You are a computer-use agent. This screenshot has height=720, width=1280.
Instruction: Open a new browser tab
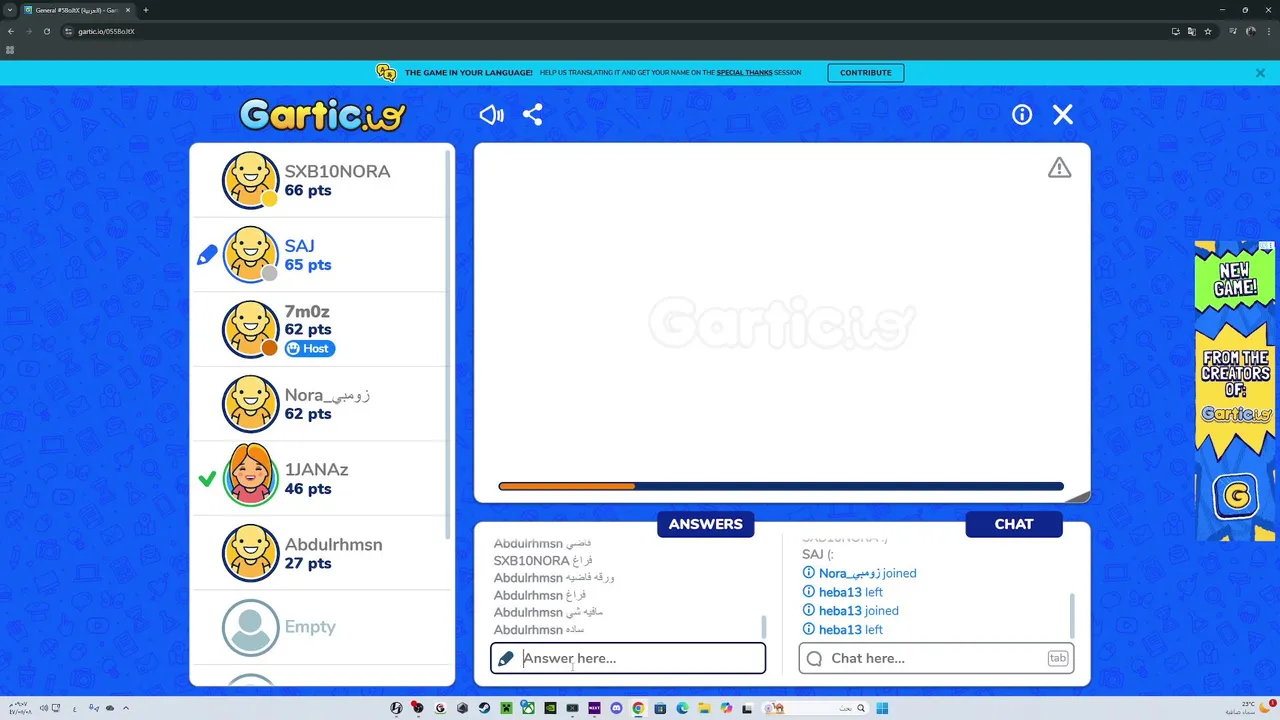(x=146, y=10)
